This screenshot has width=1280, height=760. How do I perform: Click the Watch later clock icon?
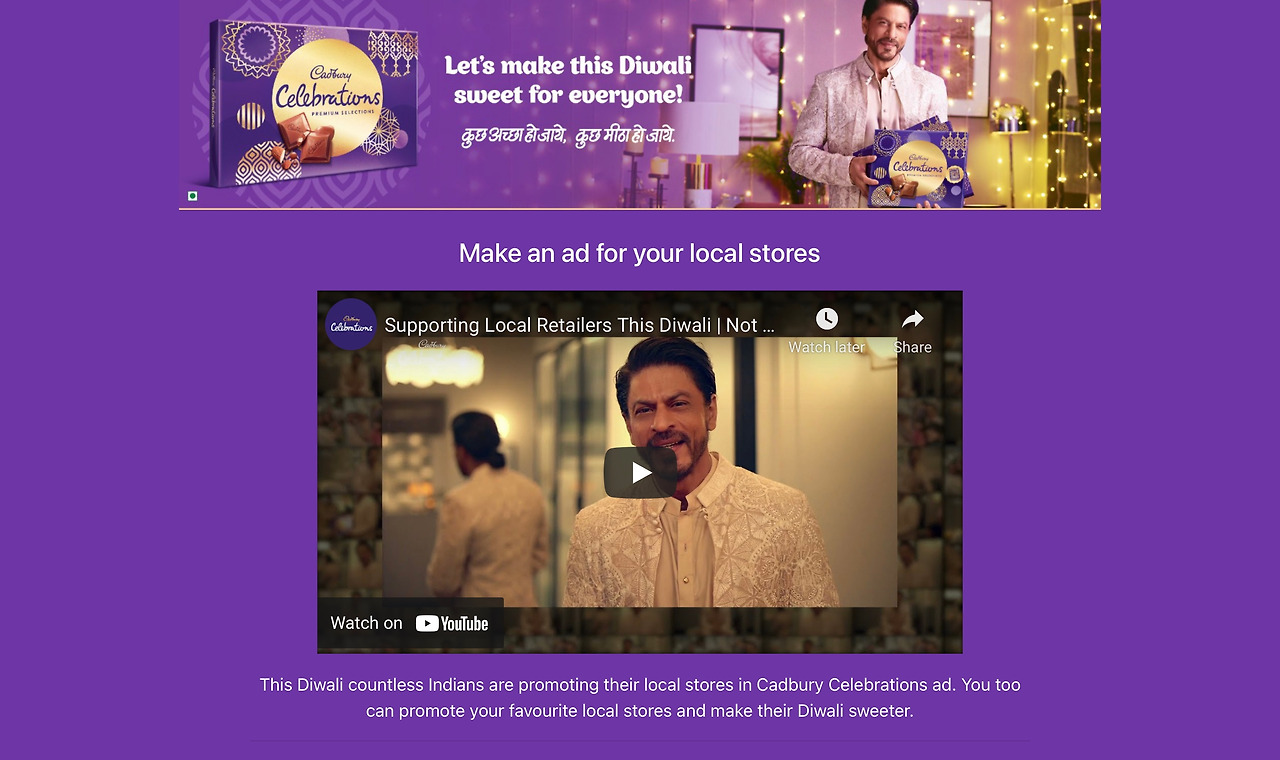pos(826,319)
